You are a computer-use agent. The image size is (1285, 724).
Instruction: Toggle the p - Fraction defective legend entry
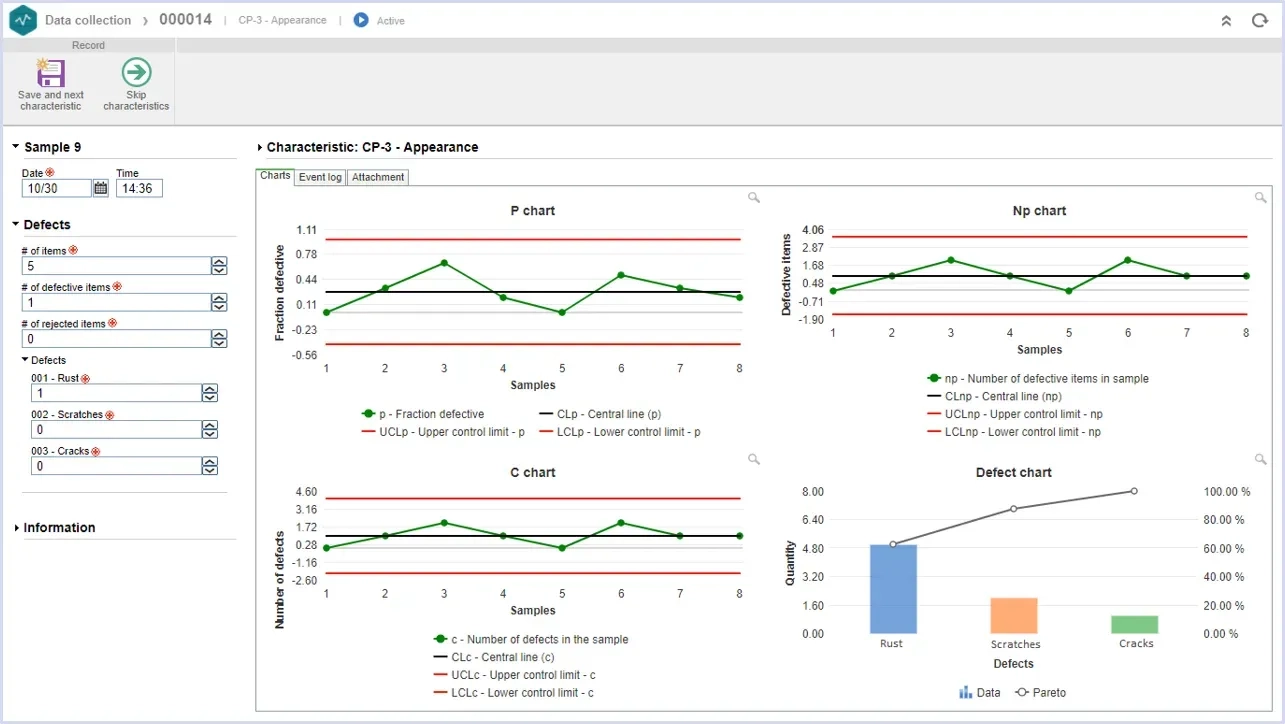(x=422, y=414)
